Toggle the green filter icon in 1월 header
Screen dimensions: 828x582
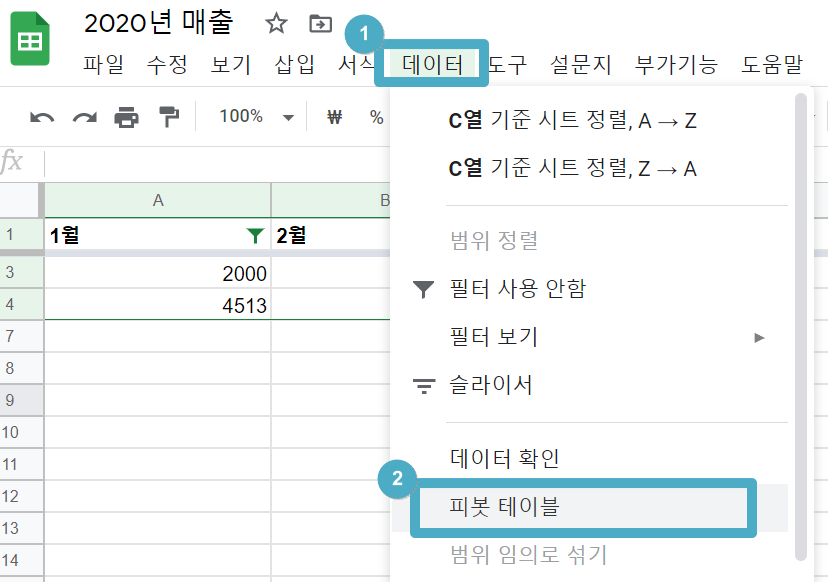(x=256, y=236)
